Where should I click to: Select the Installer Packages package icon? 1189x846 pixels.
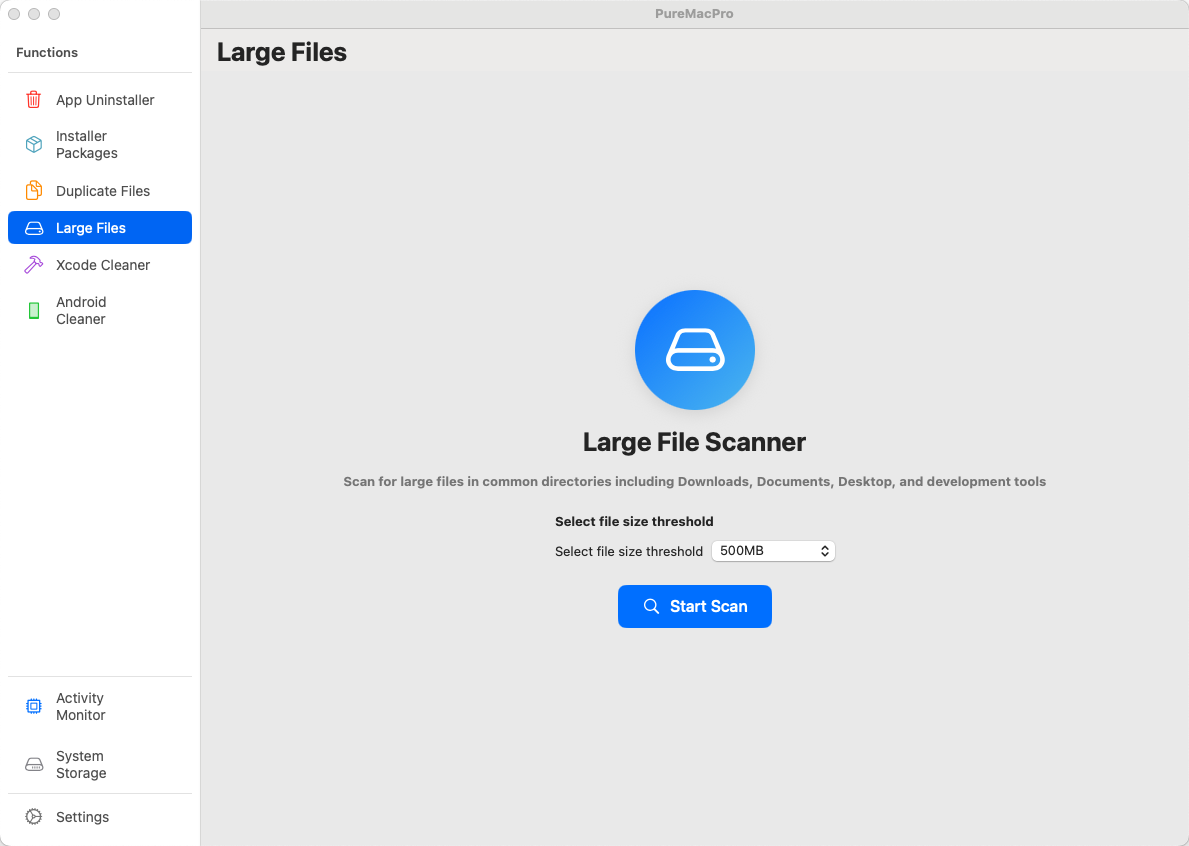tap(32, 144)
